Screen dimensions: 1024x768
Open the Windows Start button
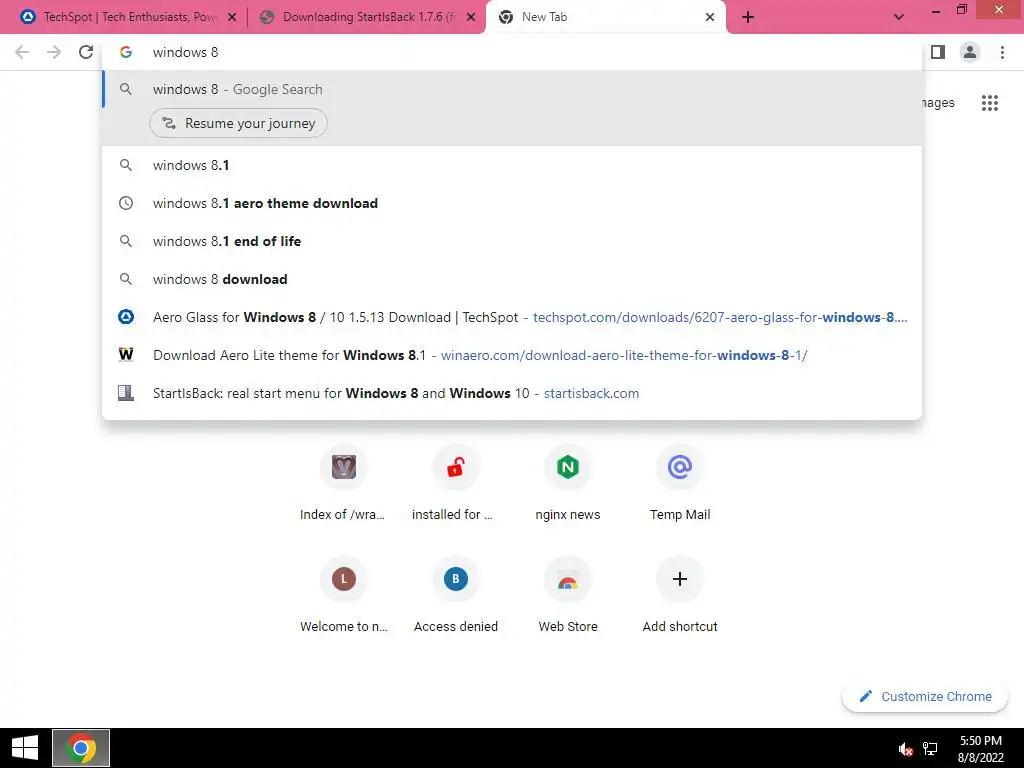click(25, 748)
